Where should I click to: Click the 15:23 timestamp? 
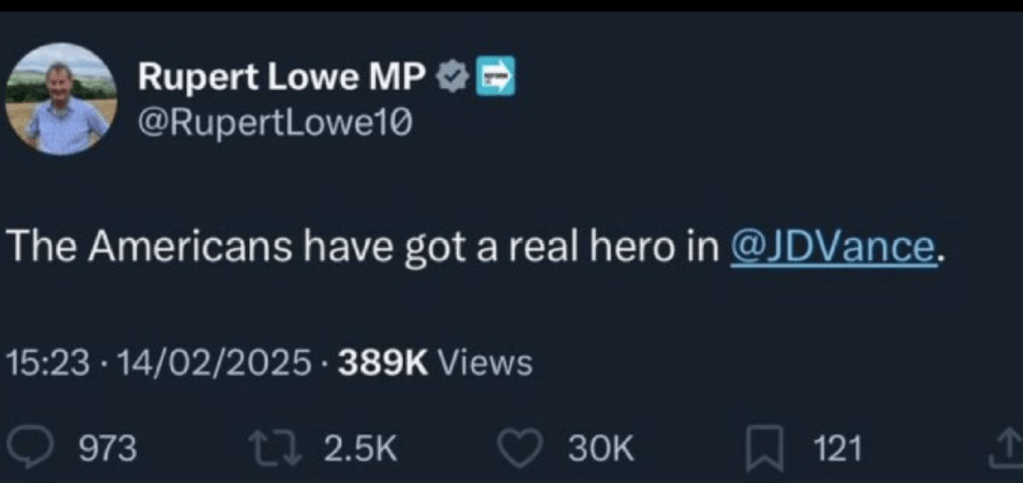[48, 363]
